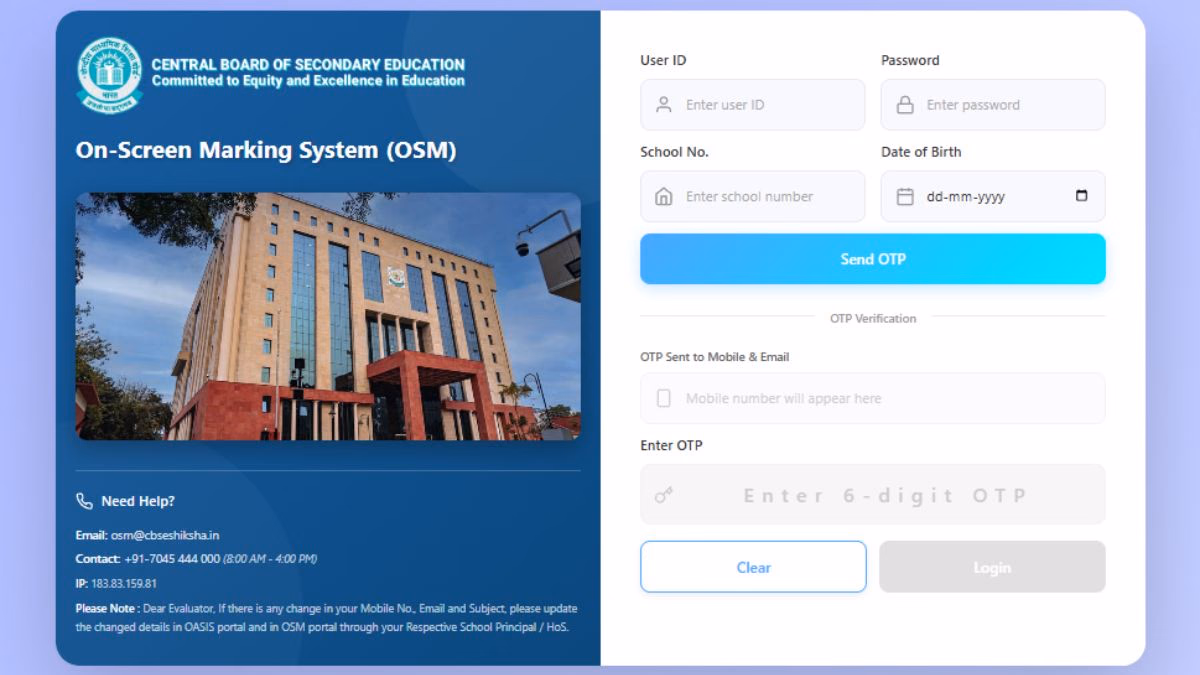Click the key icon in OTP field
1200x675 pixels.
pyautogui.click(x=663, y=495)
